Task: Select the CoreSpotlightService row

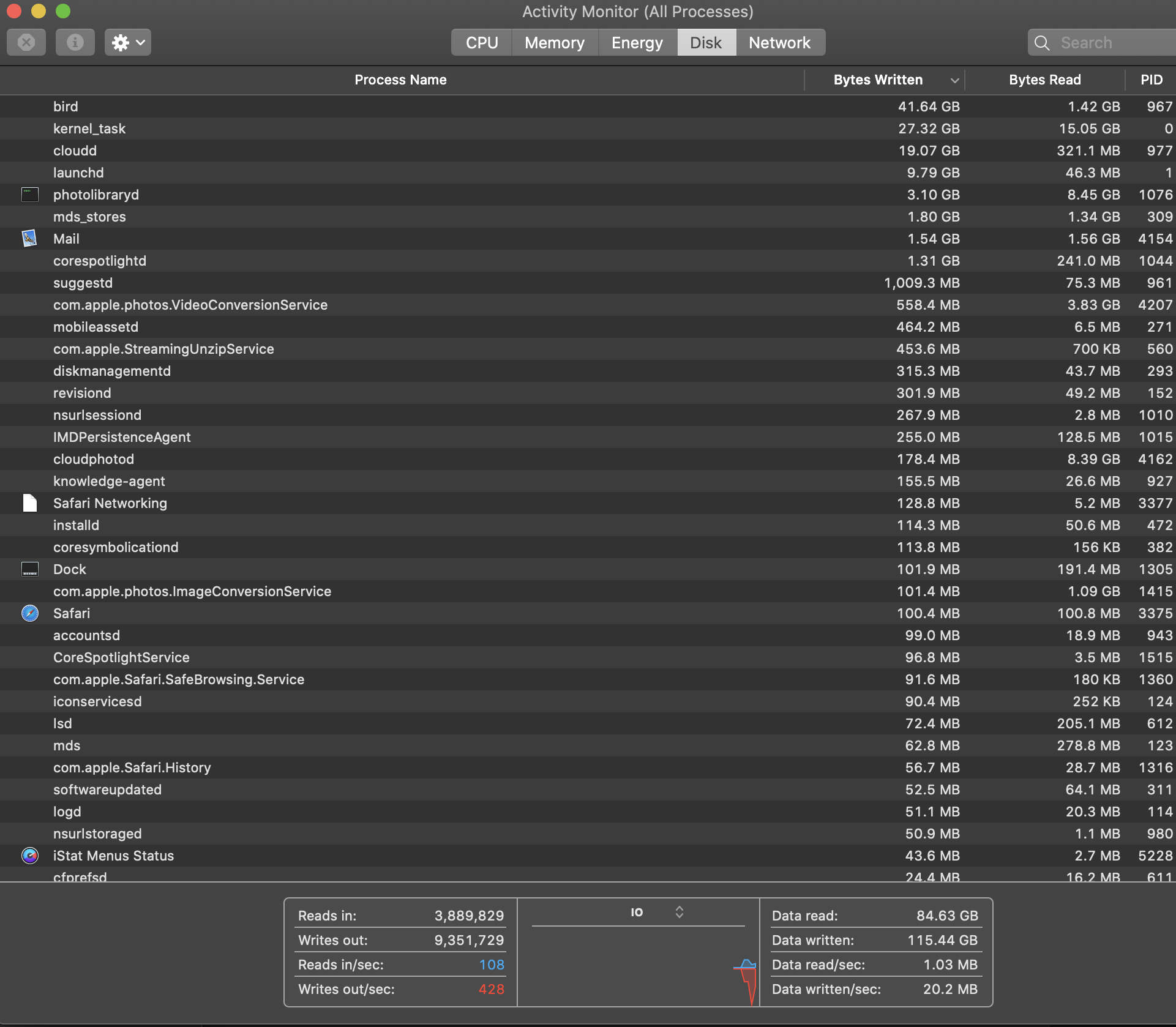Action: click(x=588, y=657)
